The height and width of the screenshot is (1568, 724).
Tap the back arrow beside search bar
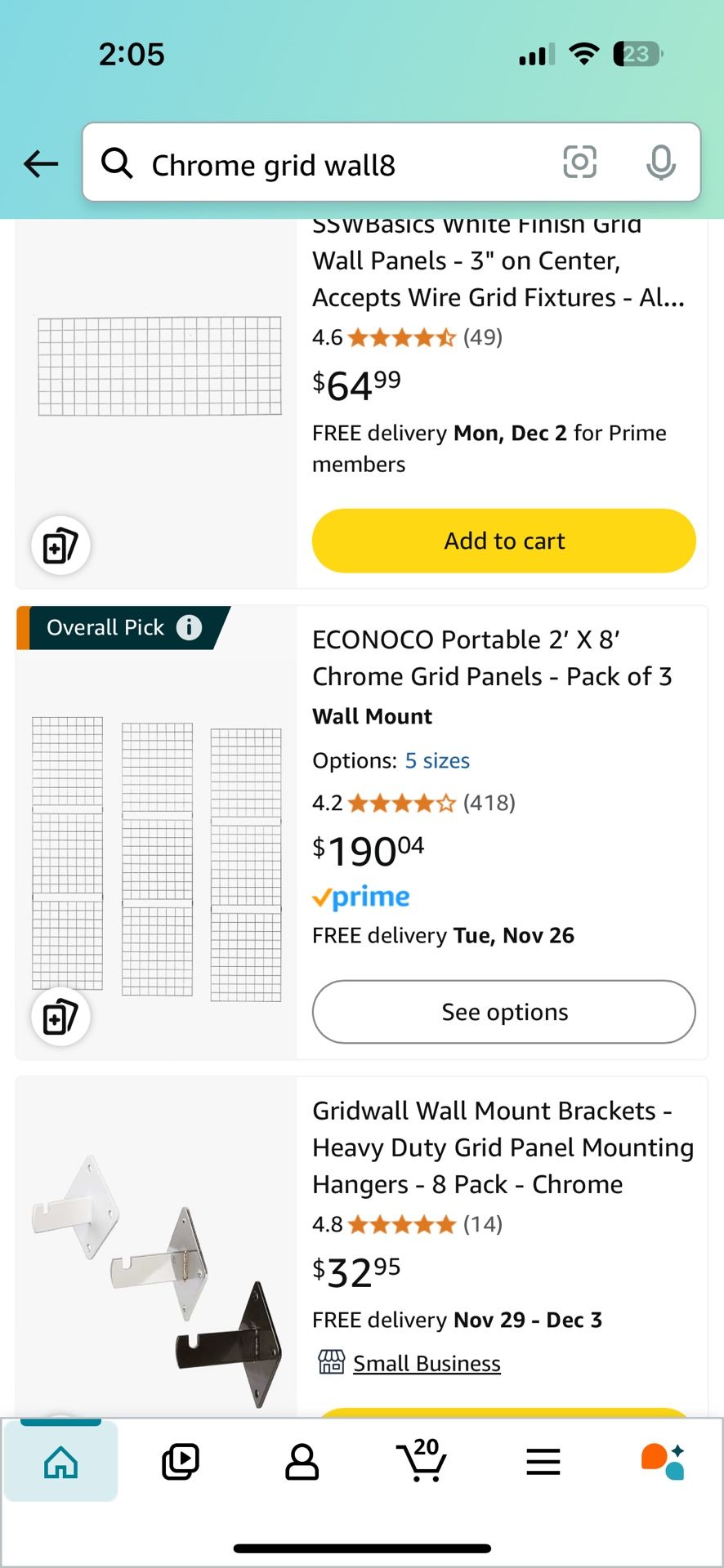(41, 164)
